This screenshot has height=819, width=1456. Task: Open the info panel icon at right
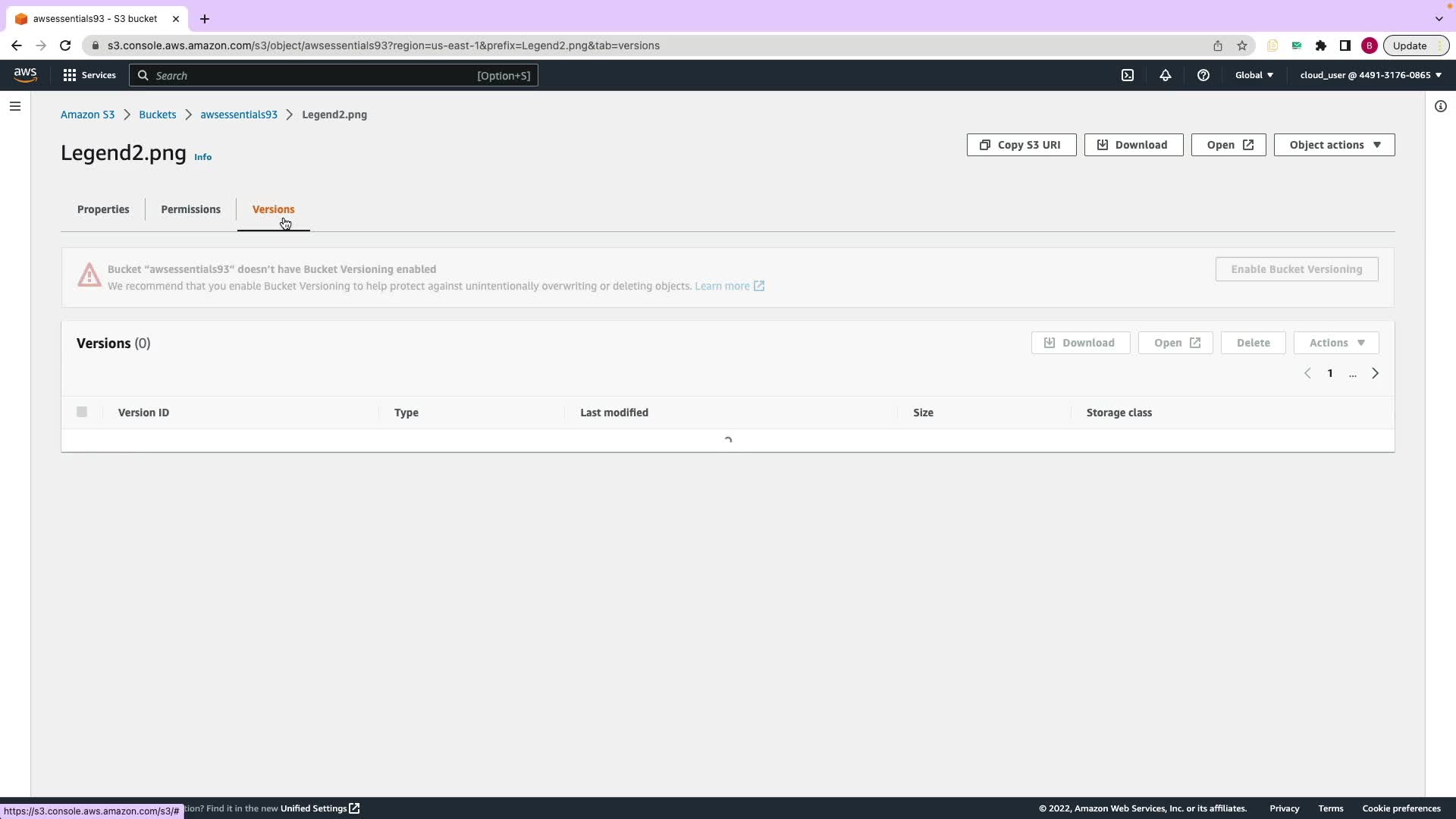point(1441,106)
